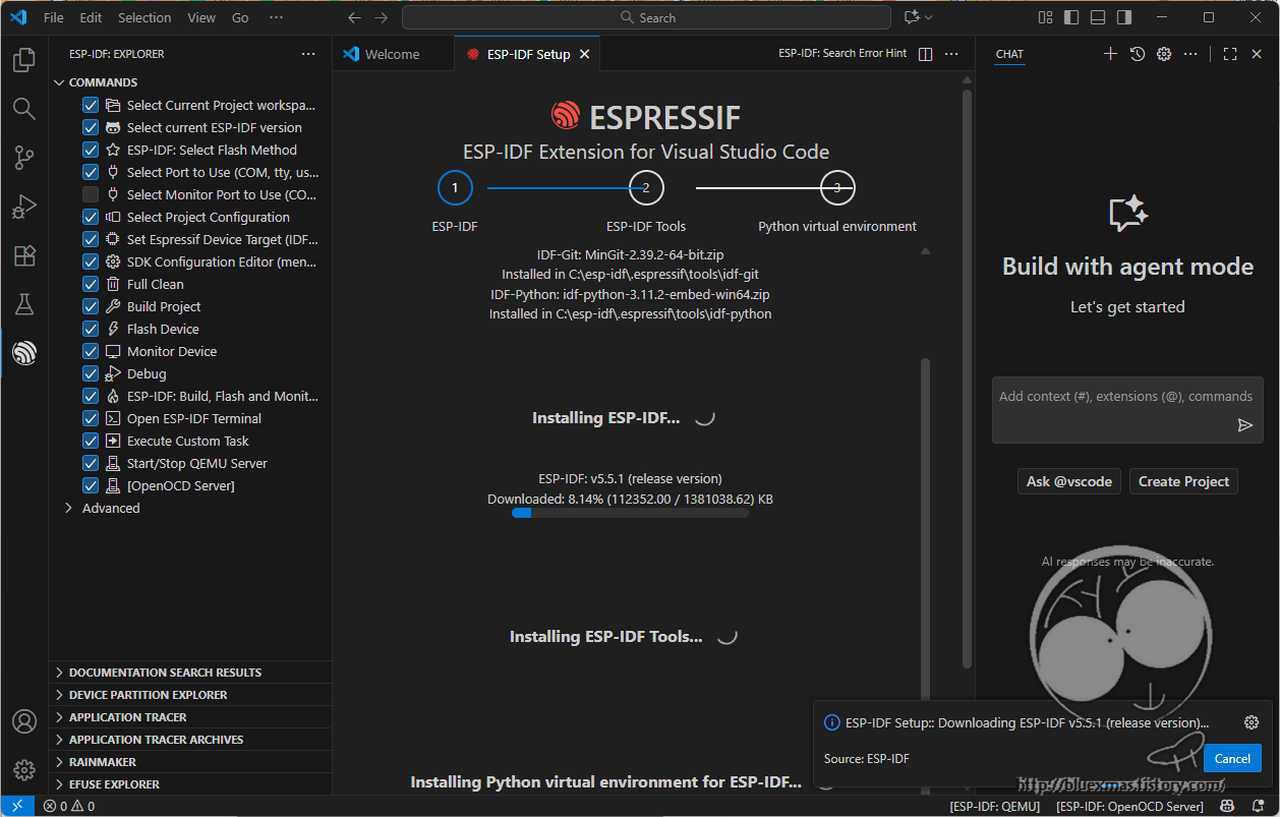This screenshot has height=817, width=1280.
Task: Click the chat input field
Action: pos(1127,410)
